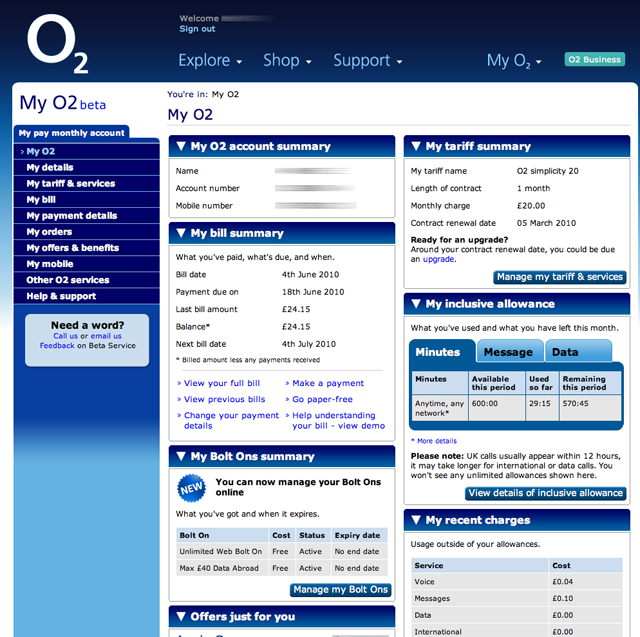
Task: Collapse the My bill summary panel
Action: pos(181,233)
